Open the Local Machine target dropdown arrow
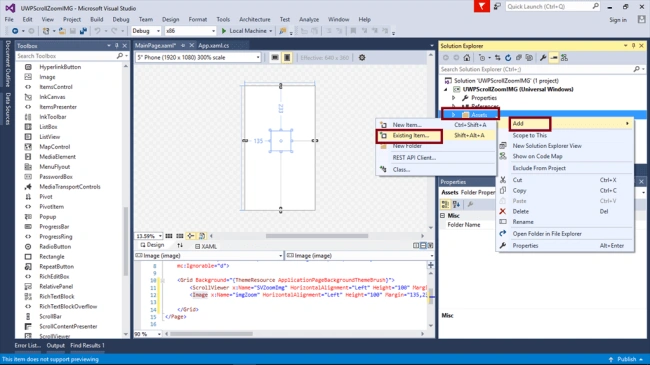The width and height of the screenshot is (650, 365). pyautogui.click(x=271, y=31)
